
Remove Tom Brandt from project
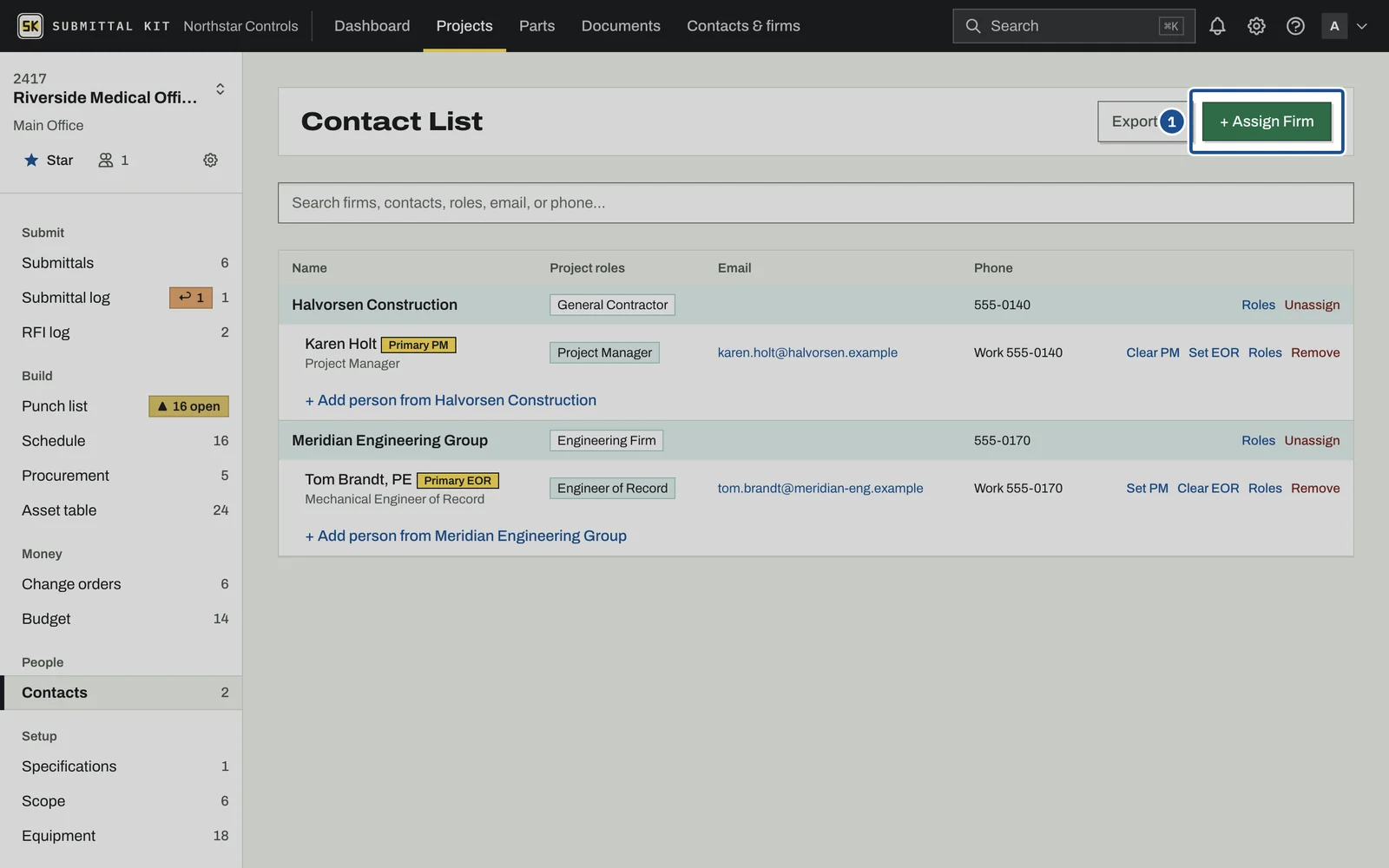pos(1315,488)
